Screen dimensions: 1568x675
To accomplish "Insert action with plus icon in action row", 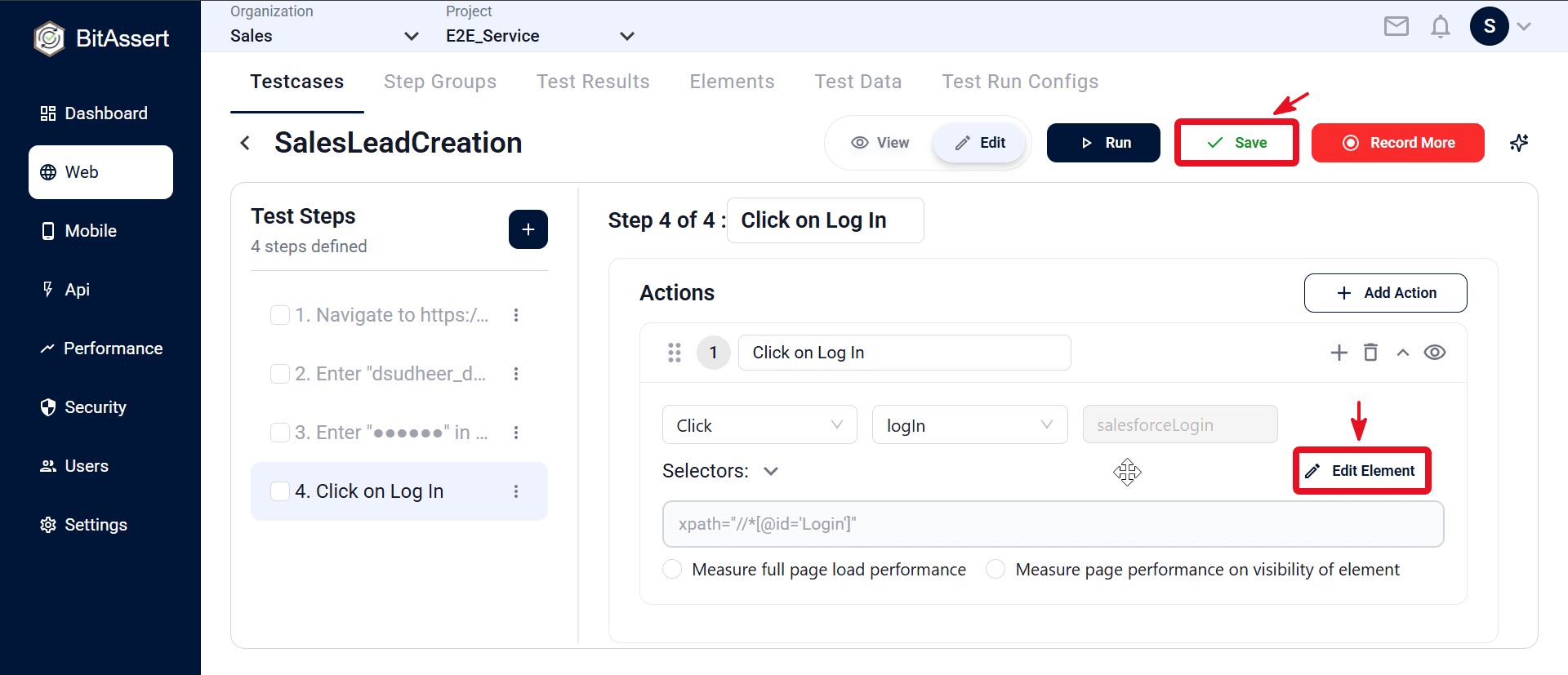I will pyautogui.click(x=1339, y=353).
